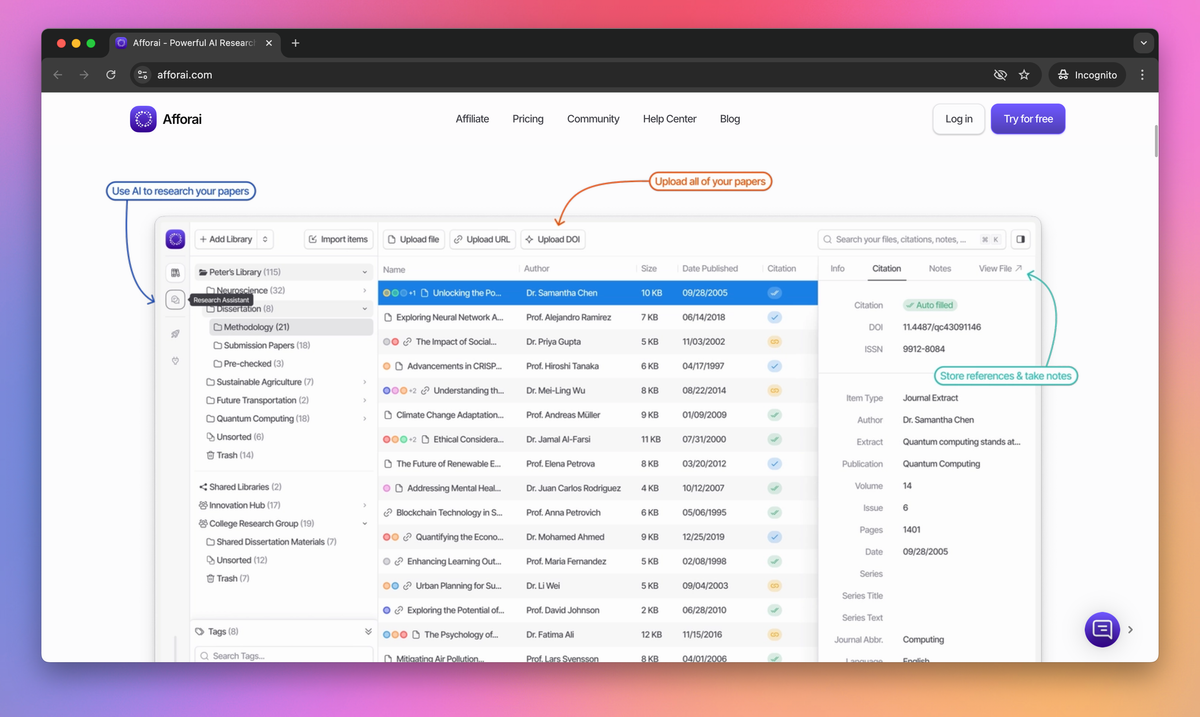Click the Upload URL button

tap(483, 239)
